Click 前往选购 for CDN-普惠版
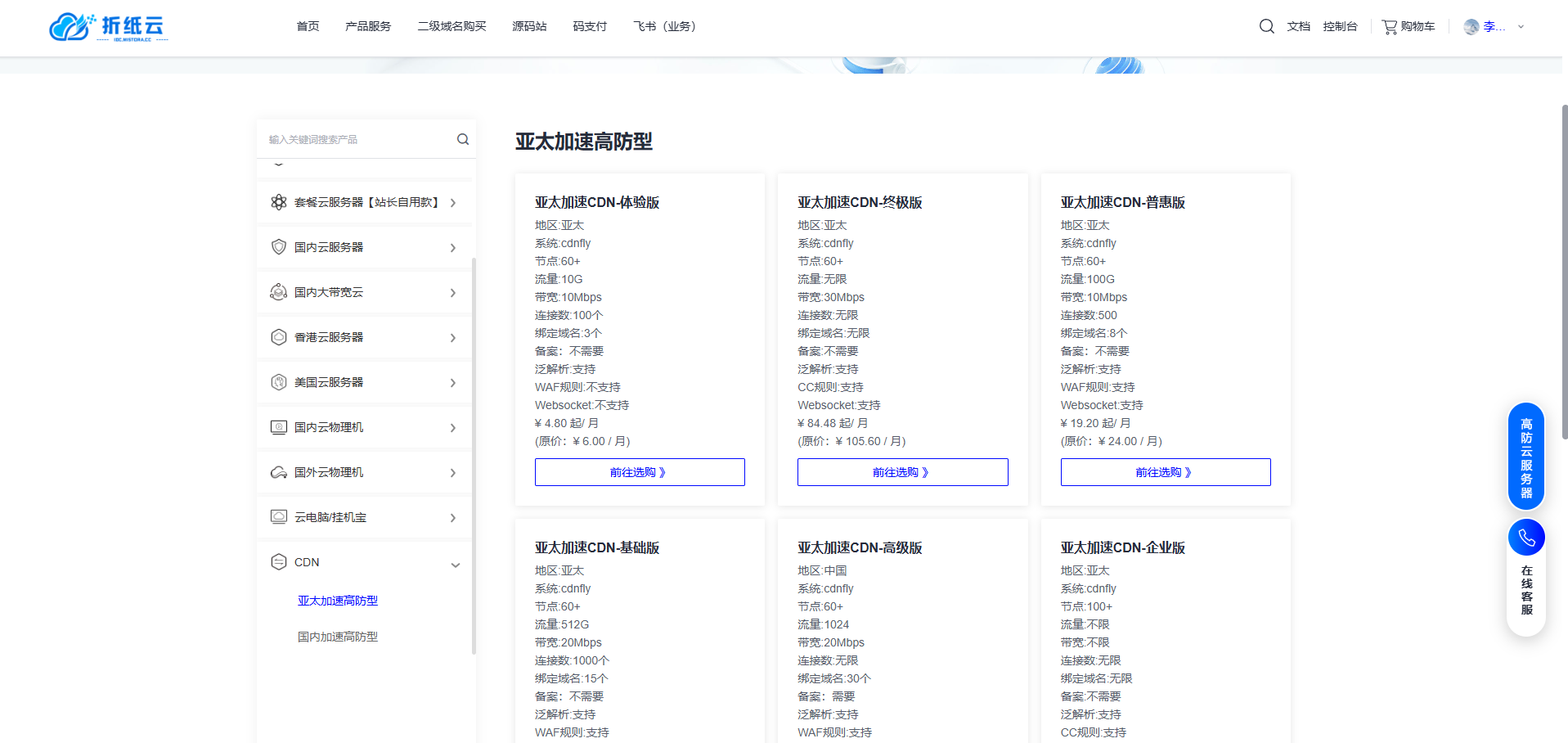Viewport: 1568px width, 743px height. 1166,472
